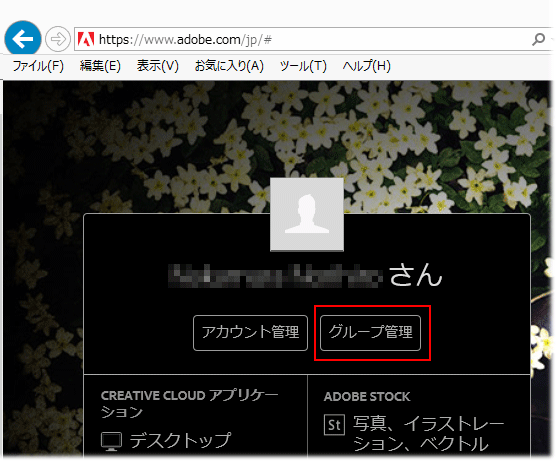Screen dimensions: 556x461
Task: Open the 表示(V) menu
Action: pyautogui.click(x=157, y=66)
